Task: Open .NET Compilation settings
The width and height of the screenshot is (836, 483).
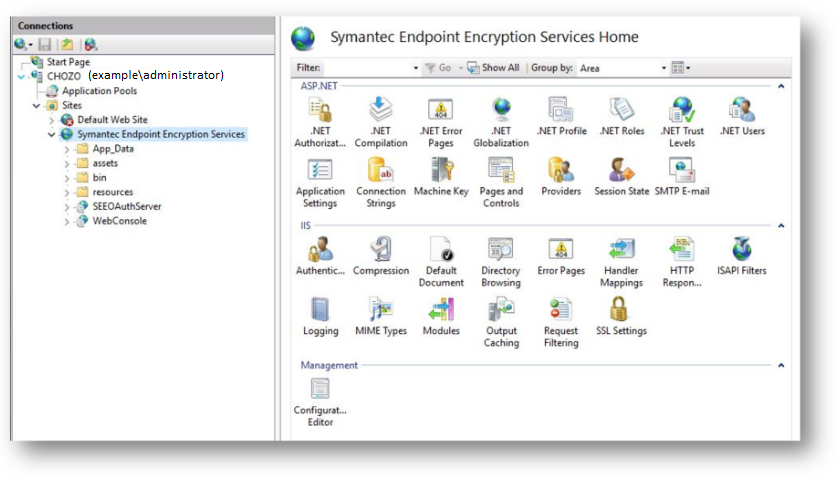Action: [381, 122]
